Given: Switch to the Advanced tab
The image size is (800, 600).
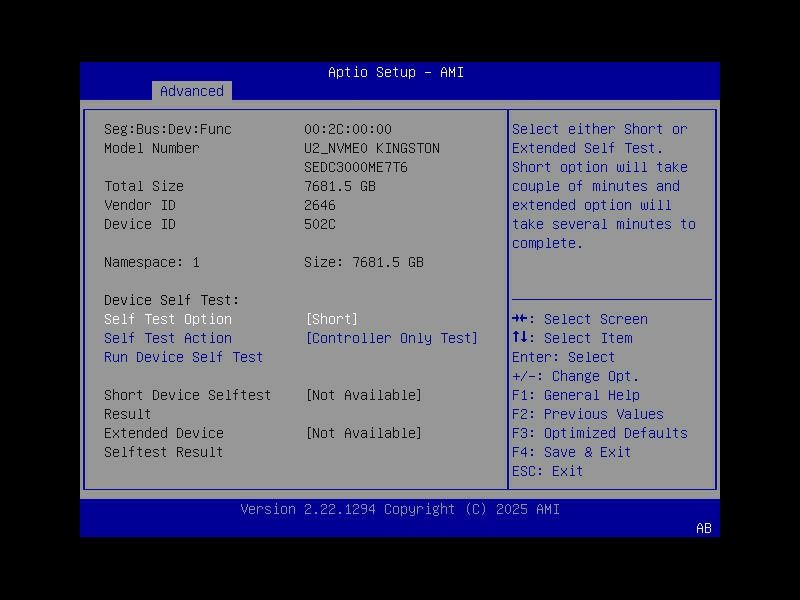Looking at the screenshot, I should pos(191,91).
